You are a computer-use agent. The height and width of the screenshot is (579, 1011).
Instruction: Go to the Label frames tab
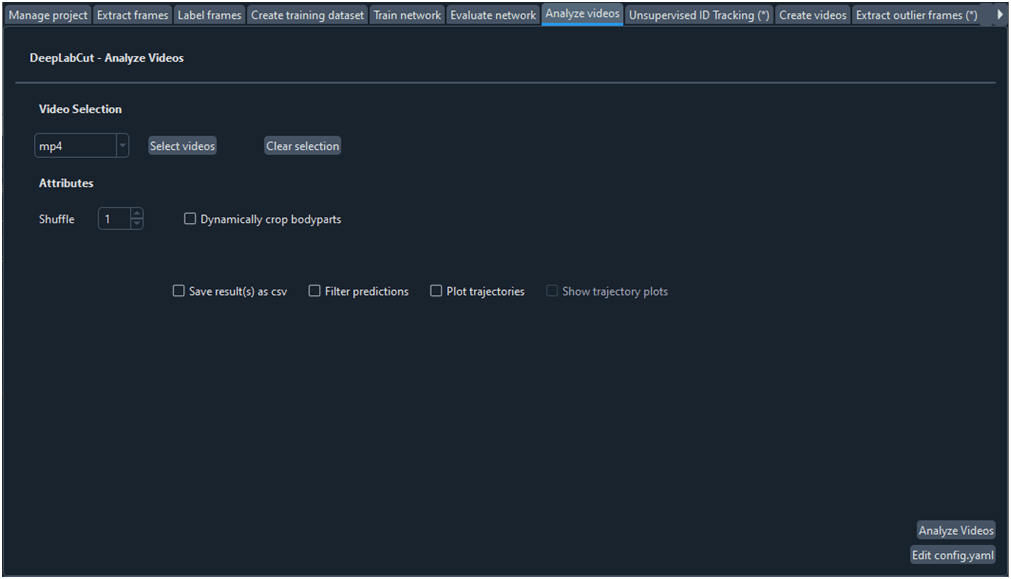[209, 15]
